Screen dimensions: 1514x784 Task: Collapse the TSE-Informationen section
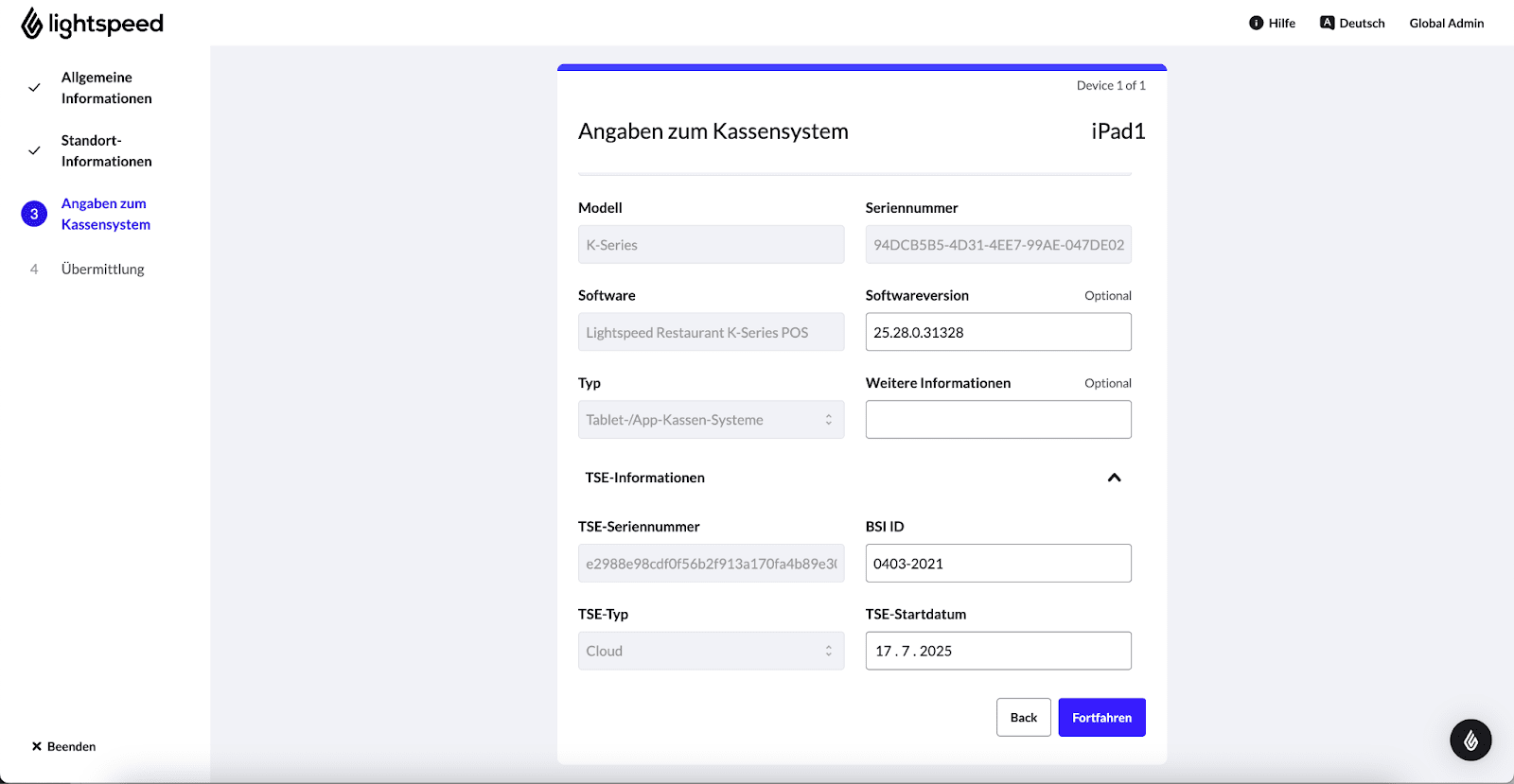1114,478
